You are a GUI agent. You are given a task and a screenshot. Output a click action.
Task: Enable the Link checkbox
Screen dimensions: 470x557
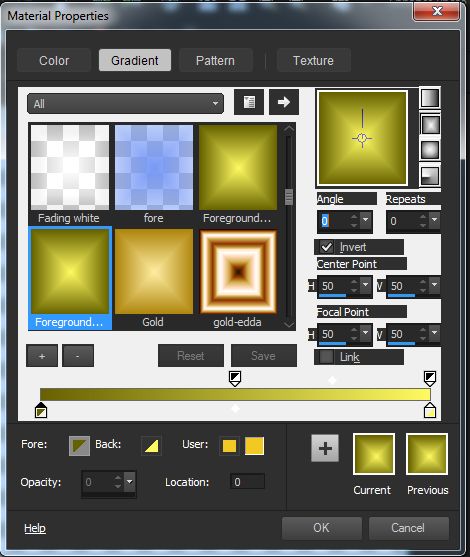click(326, 357)
